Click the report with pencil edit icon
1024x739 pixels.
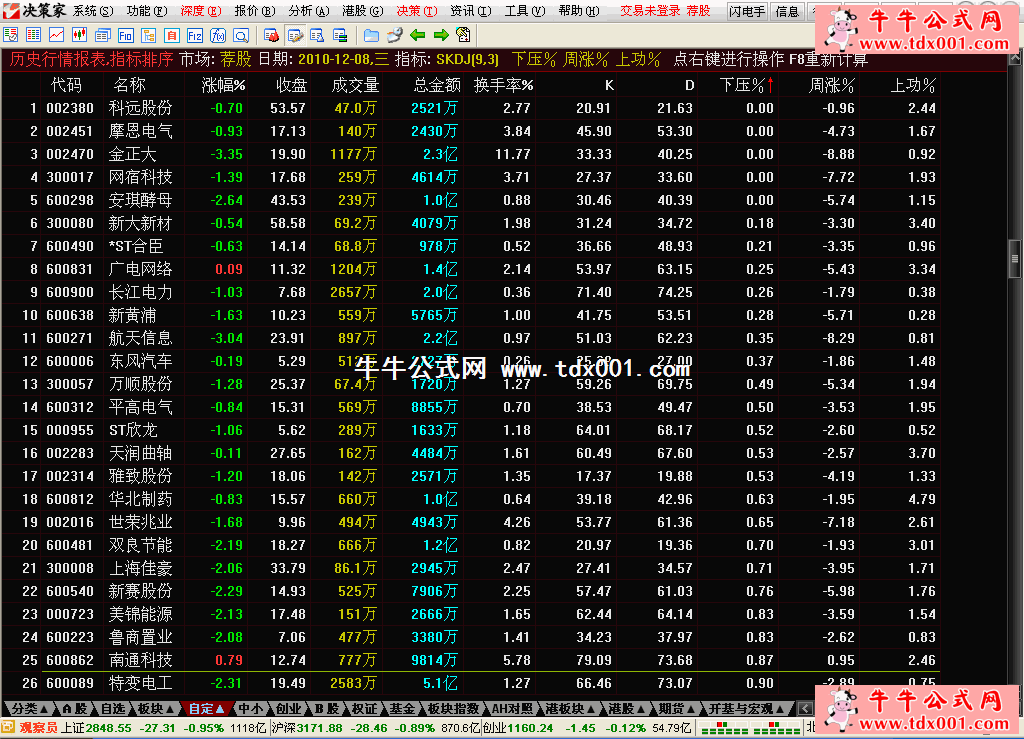point(295,35)
